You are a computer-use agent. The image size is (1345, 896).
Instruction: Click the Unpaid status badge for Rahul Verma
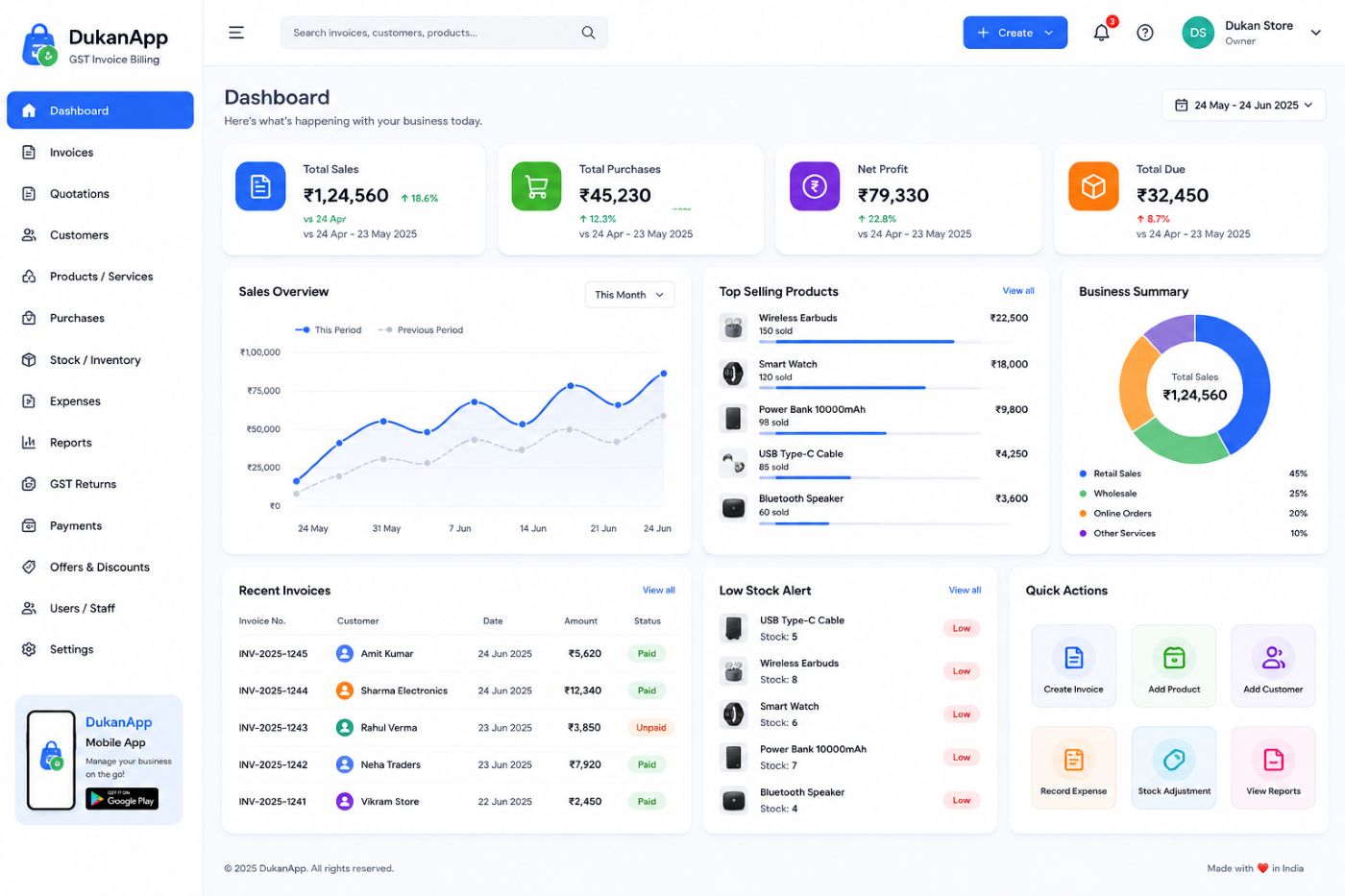pyautogui.click(x=650, y=728)
